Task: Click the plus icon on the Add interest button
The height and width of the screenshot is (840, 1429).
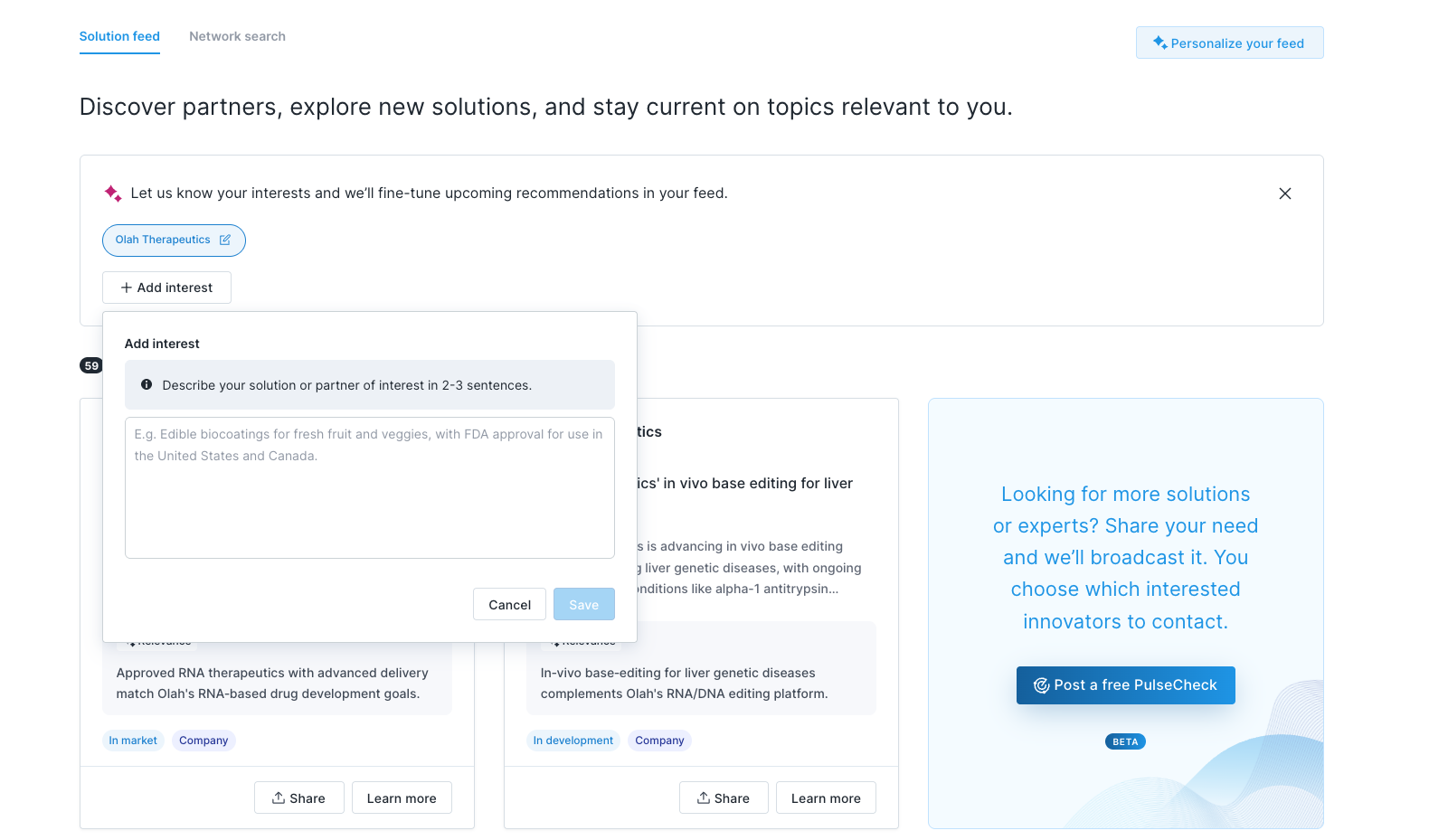Action: coord(126,287)
